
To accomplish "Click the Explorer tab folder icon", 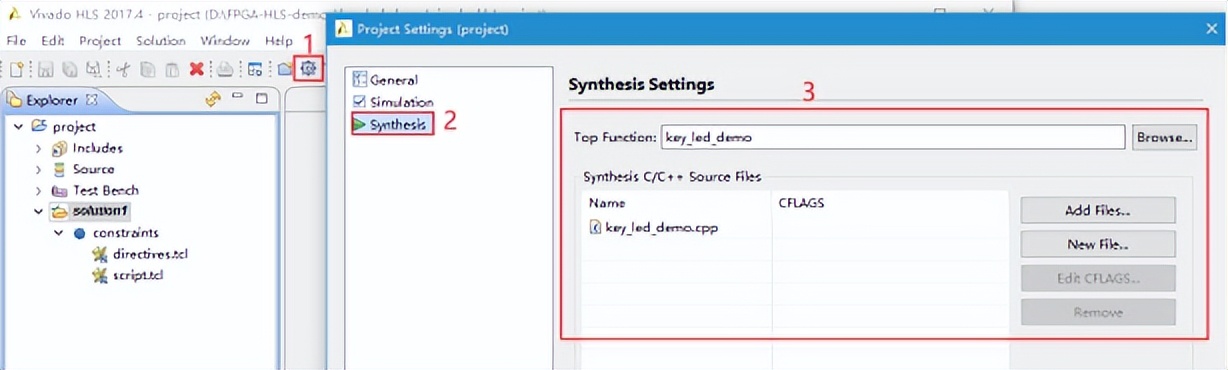I will [x=15, y=99].
